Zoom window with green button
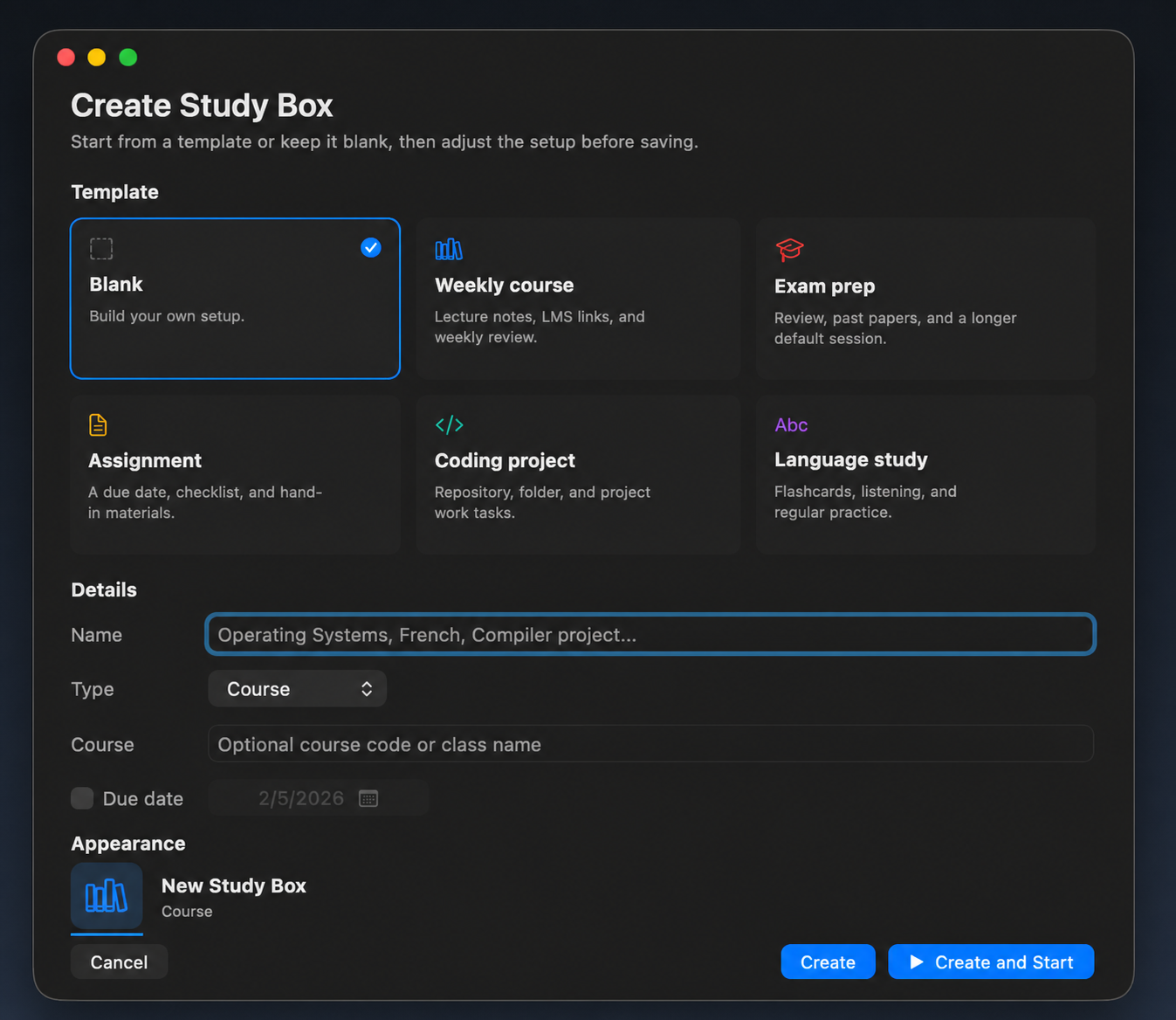This screenshot has width=1176, height=1020. coord(128,58)
